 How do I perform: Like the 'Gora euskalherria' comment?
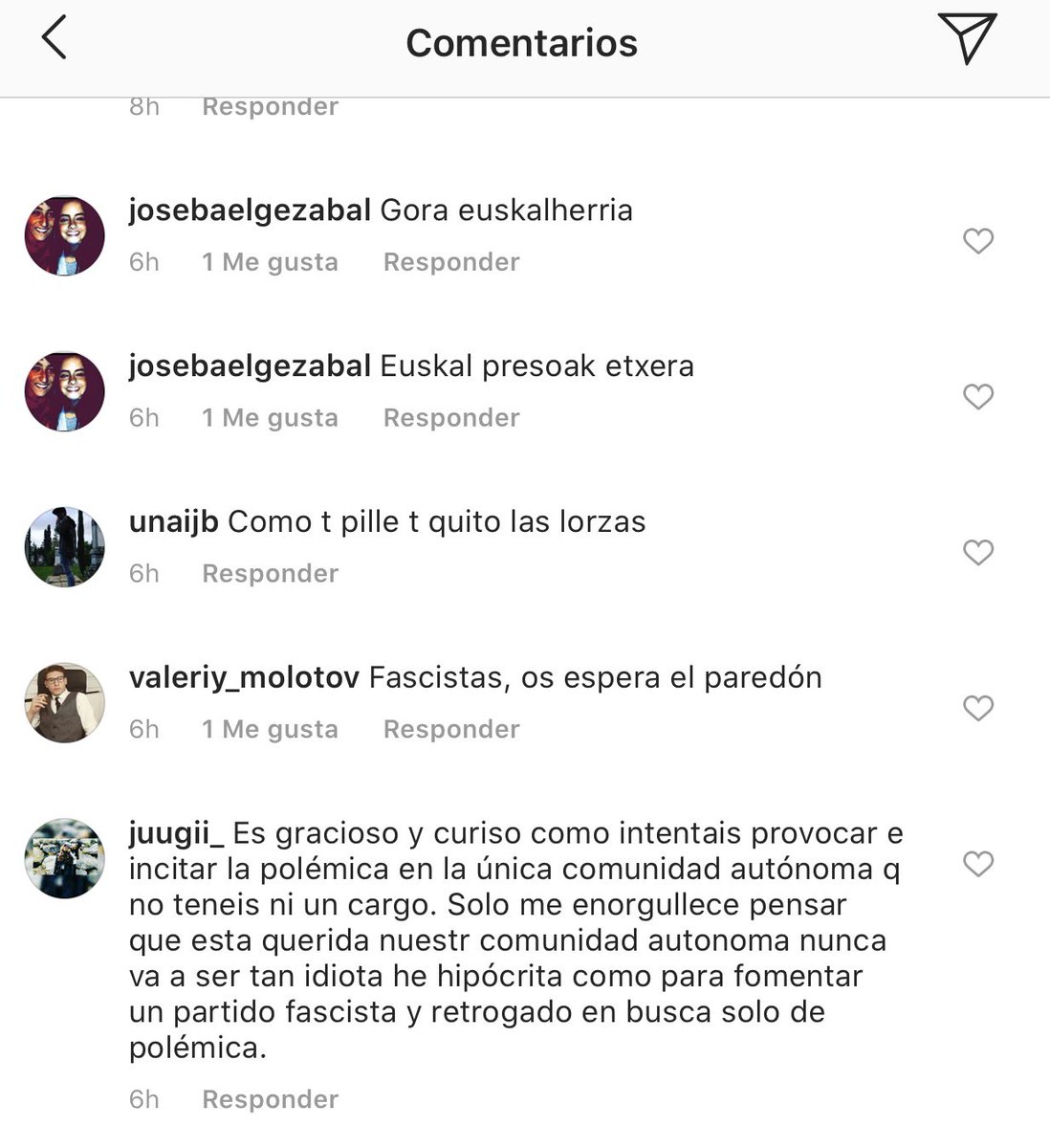[977, 240]
